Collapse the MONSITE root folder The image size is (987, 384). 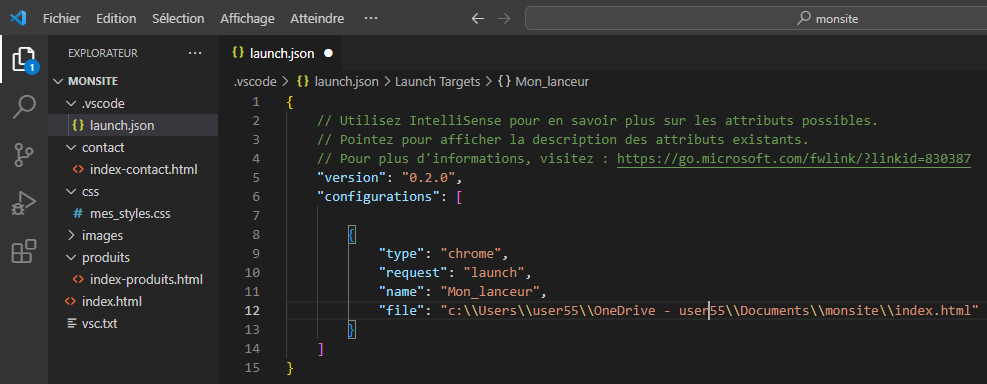(133, 81)
